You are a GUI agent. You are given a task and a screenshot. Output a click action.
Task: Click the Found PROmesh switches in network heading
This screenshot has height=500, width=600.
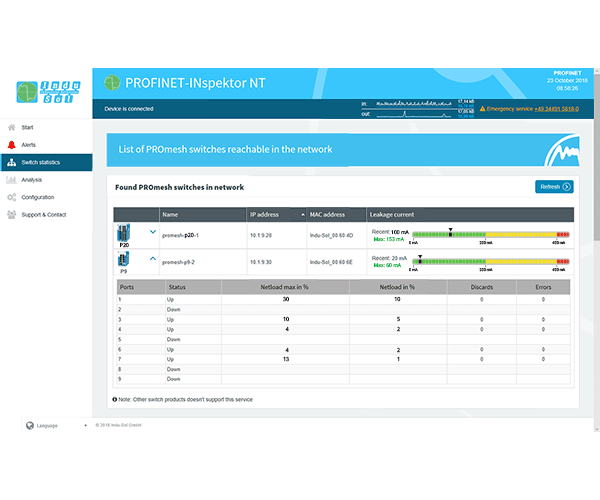[x=179, y=187]
